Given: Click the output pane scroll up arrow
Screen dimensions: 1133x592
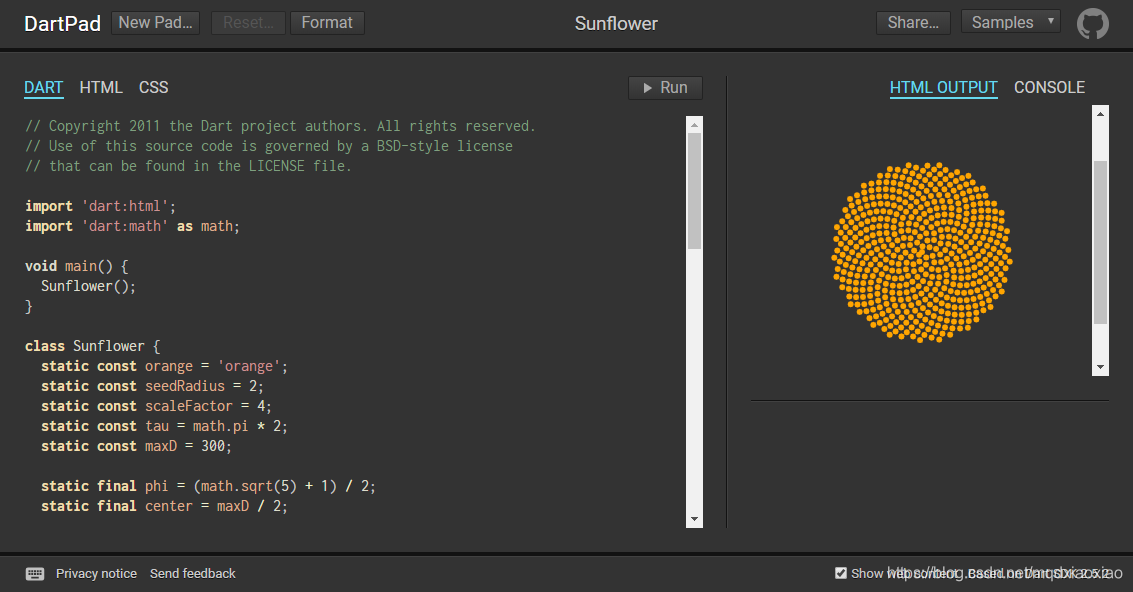Looking at the screenshot, I should pos(1100,113).
